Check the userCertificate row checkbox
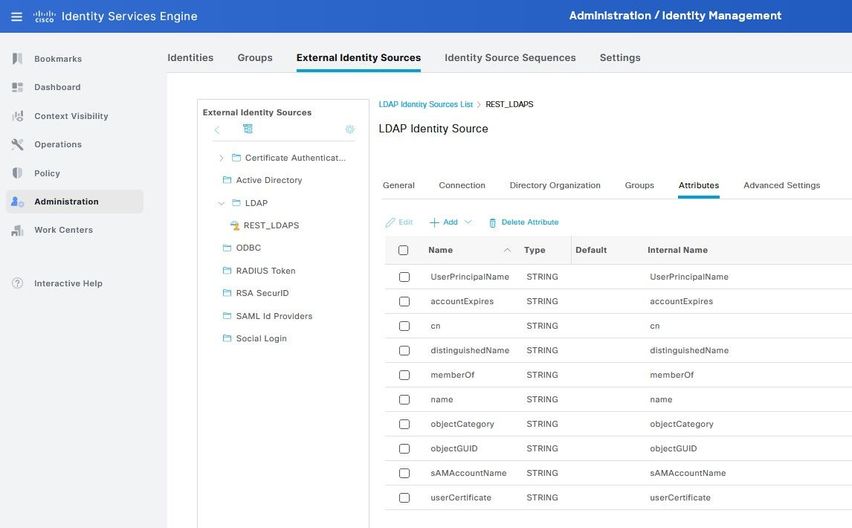 point(404,498)
